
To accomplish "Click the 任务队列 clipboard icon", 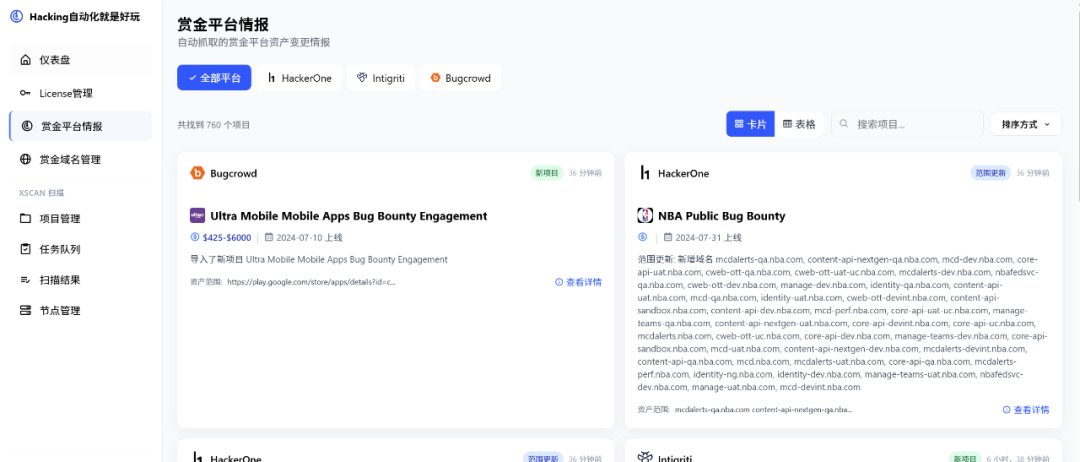I will 25,249.
